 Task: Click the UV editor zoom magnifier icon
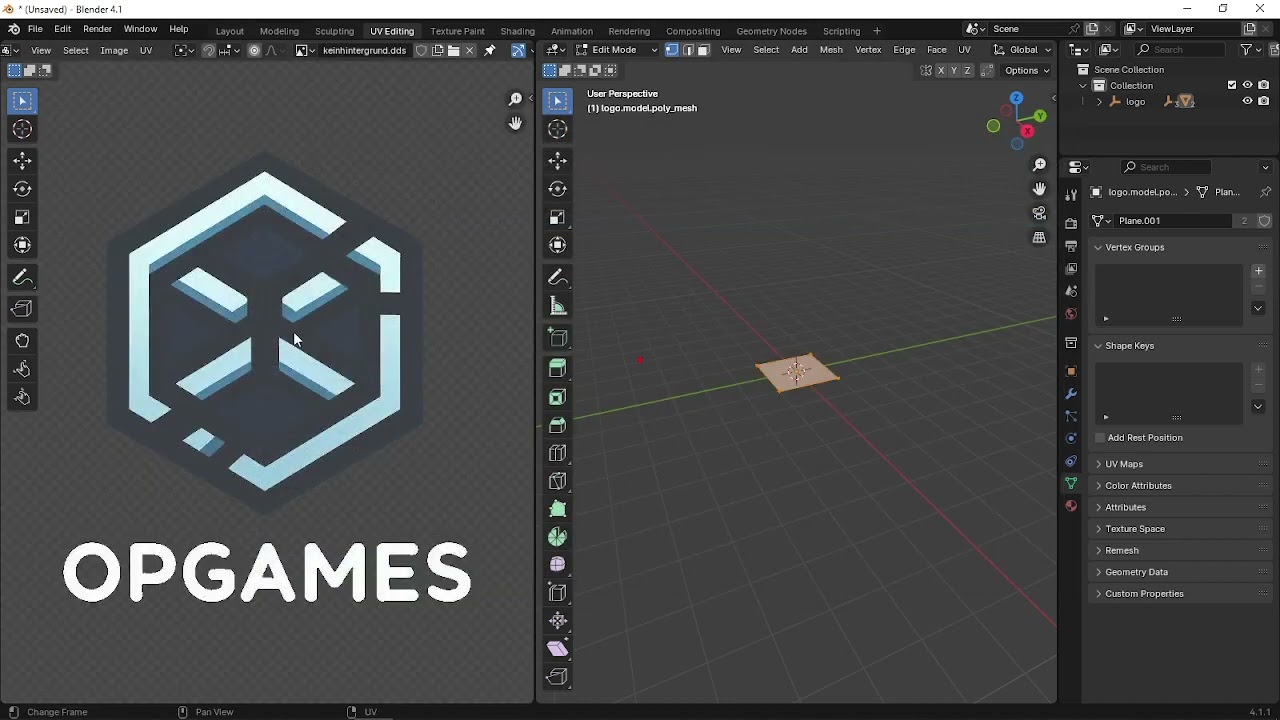pyautogui.click(x=515, y=99)
